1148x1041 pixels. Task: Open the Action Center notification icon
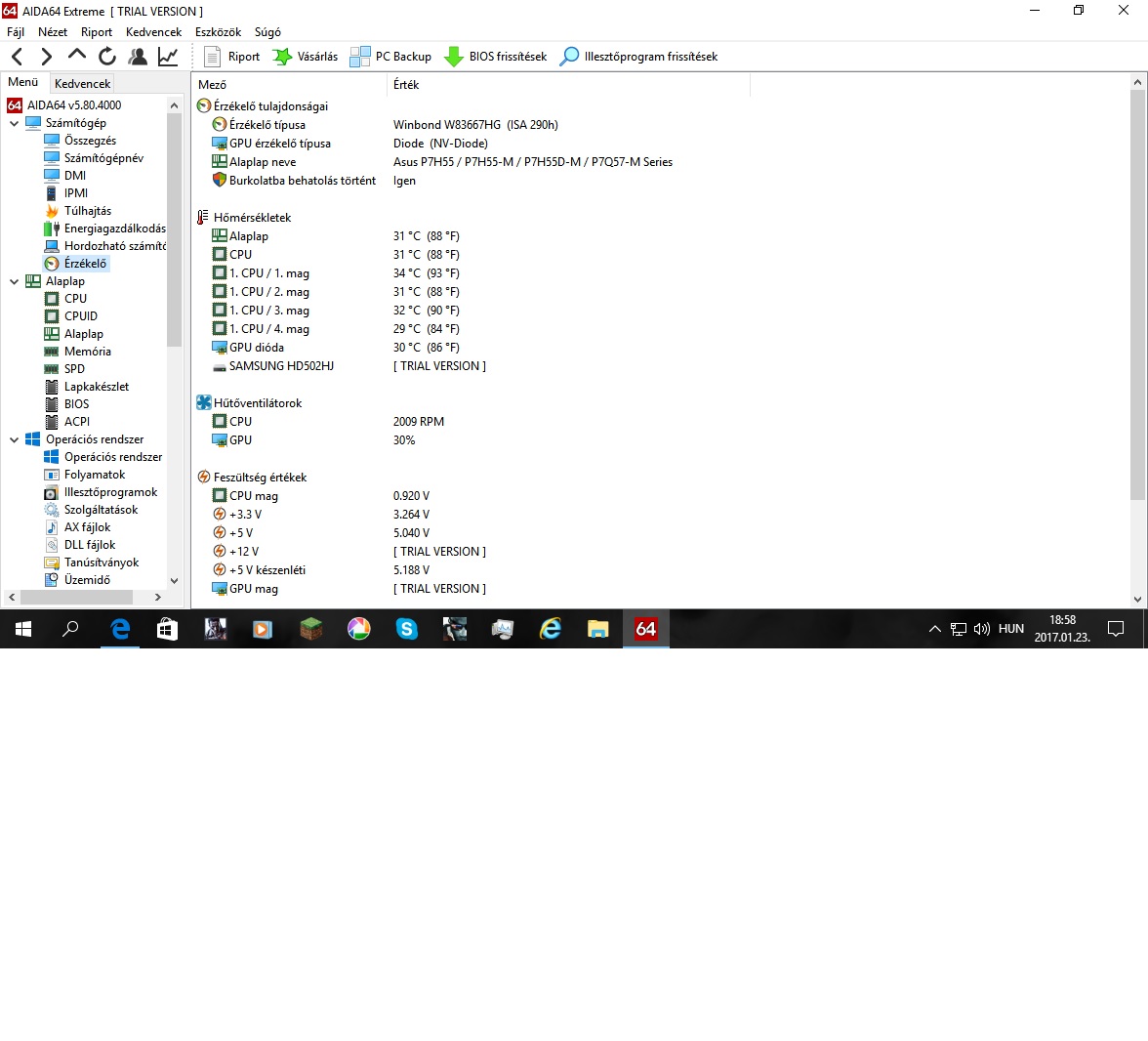pos(1116,629)
